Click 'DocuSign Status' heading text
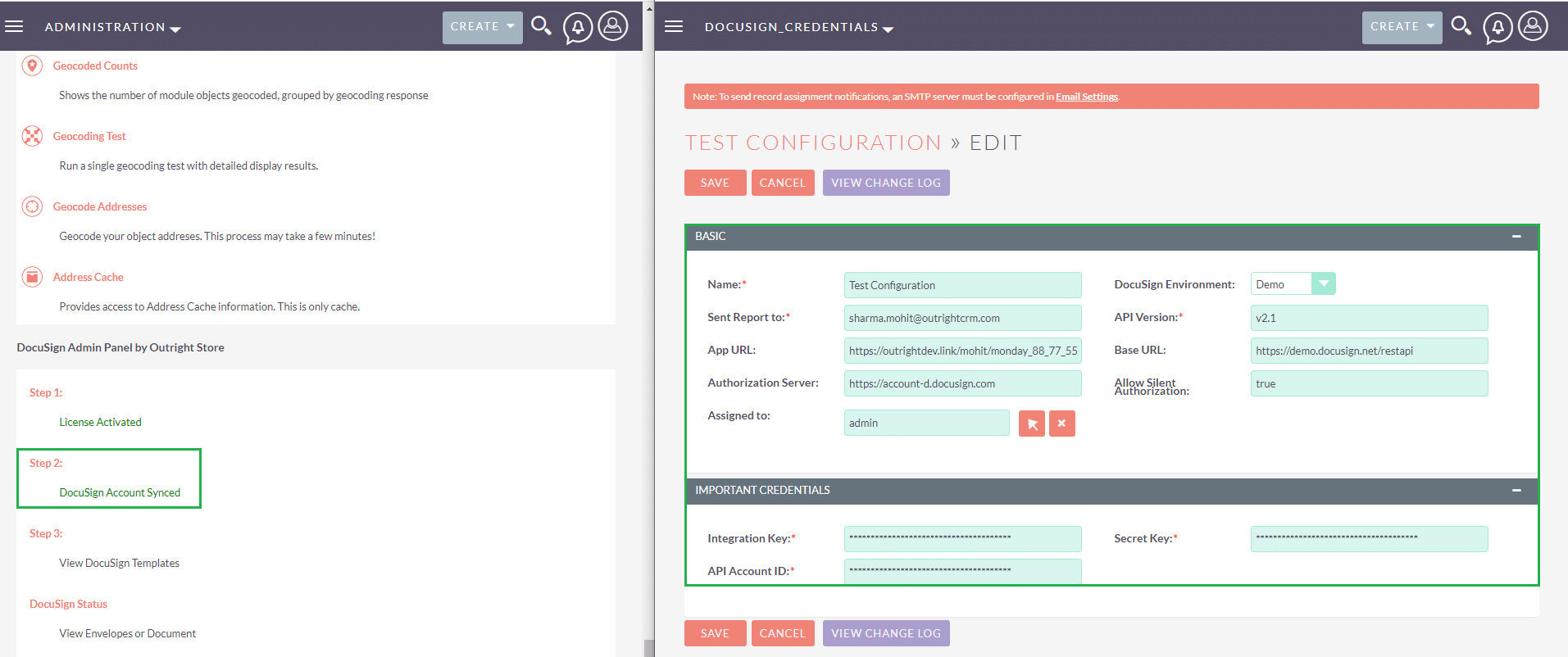This screenshot has width=1568, height=657. (68, 604)
